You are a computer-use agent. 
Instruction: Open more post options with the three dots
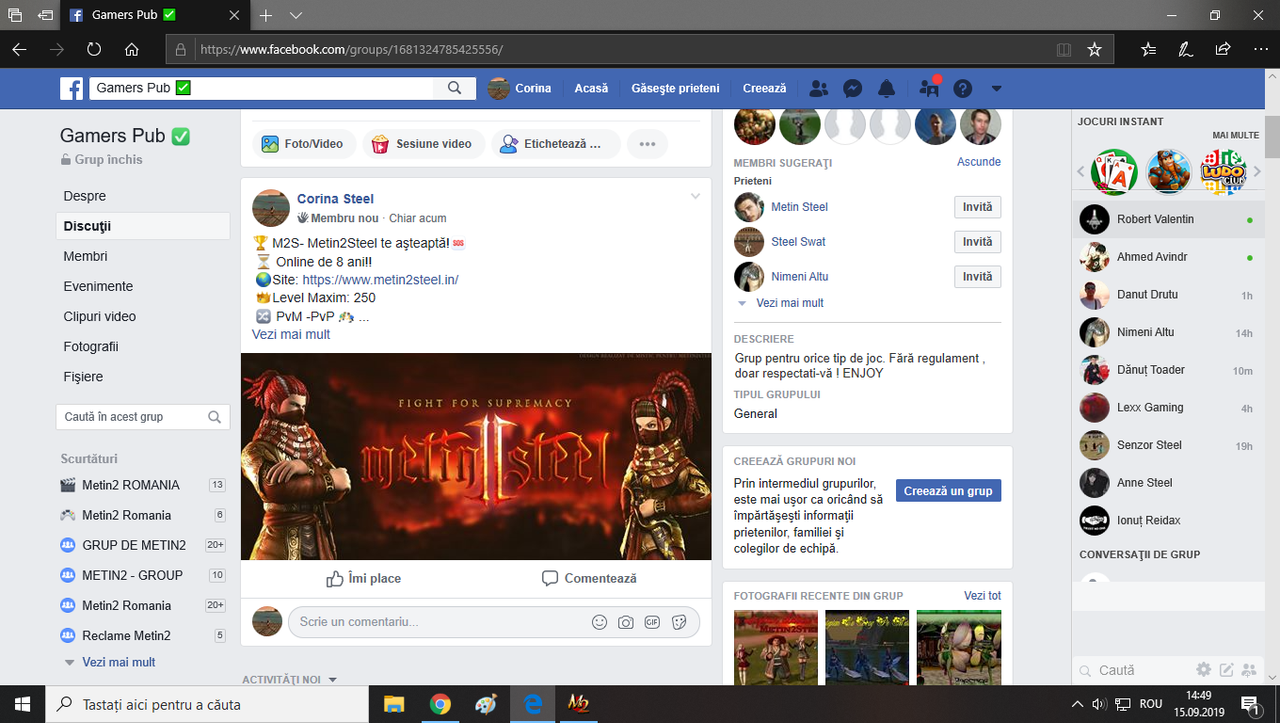click(647, 144)
